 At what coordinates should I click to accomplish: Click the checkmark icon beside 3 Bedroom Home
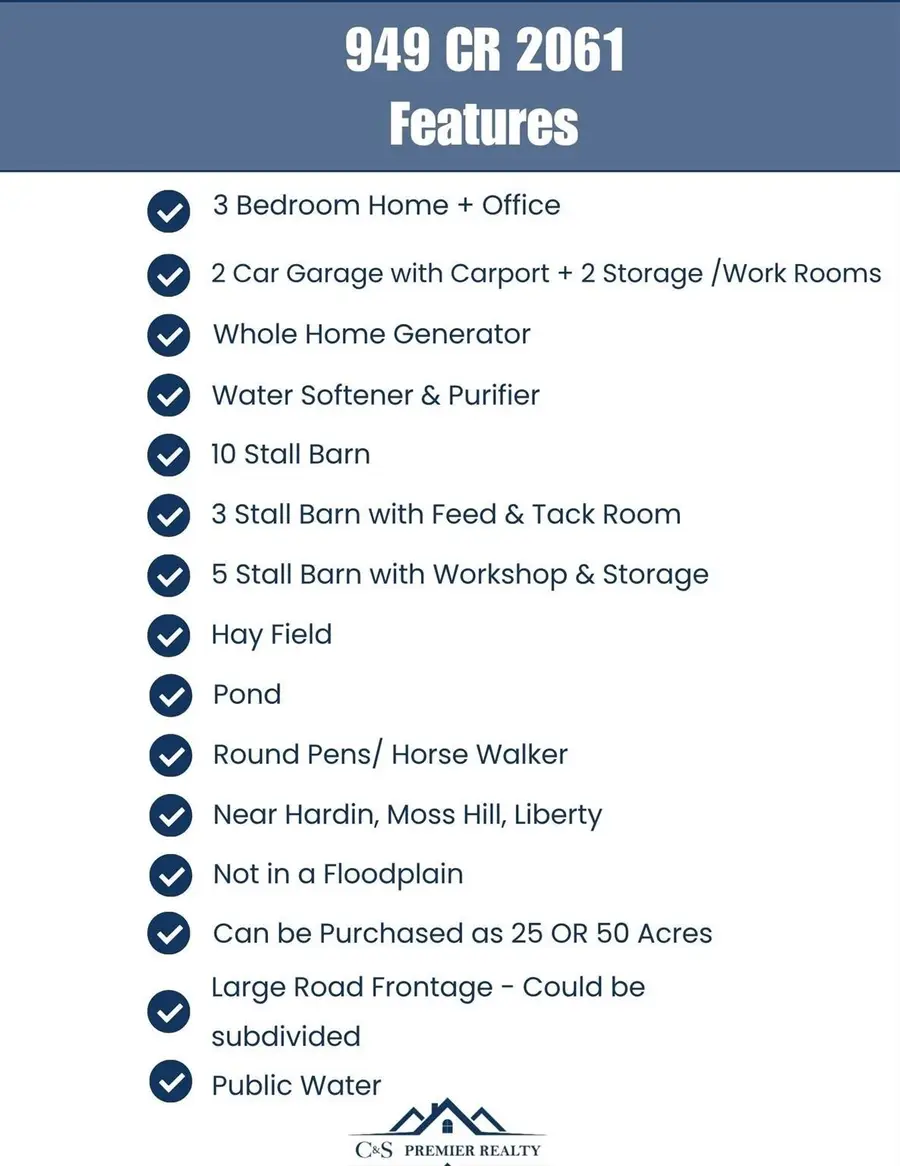pos(169,213)
